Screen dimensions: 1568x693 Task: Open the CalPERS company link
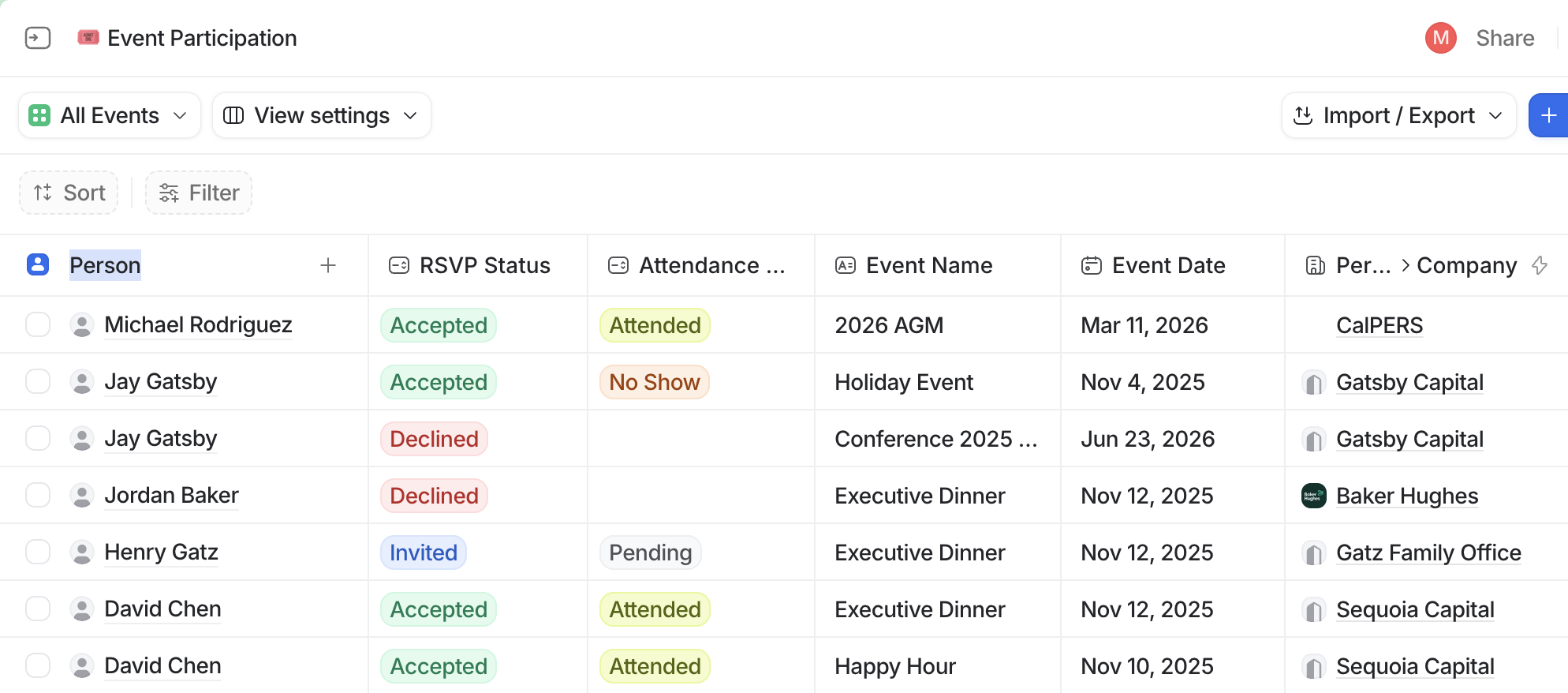1379,324
